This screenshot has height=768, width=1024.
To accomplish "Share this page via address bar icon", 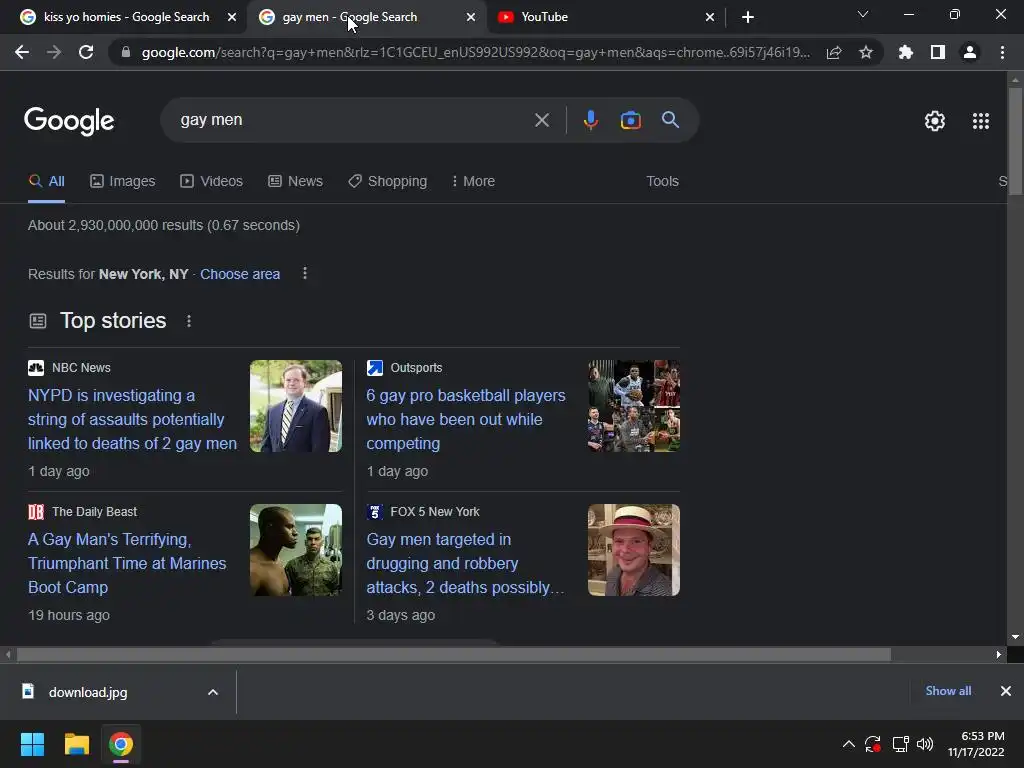I will pos(834,52).
